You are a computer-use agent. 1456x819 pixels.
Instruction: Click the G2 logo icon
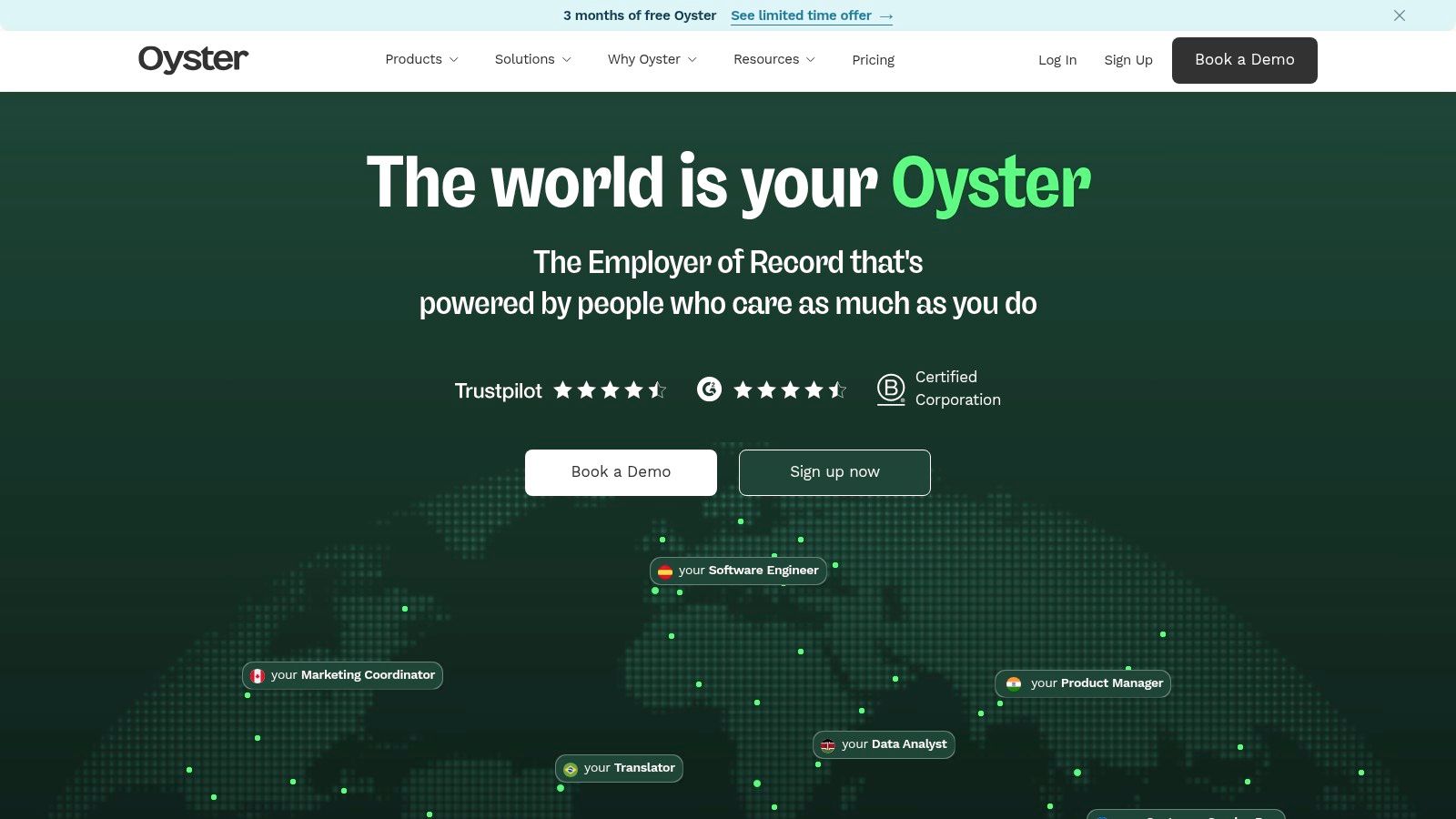click(x=709, y=389)
